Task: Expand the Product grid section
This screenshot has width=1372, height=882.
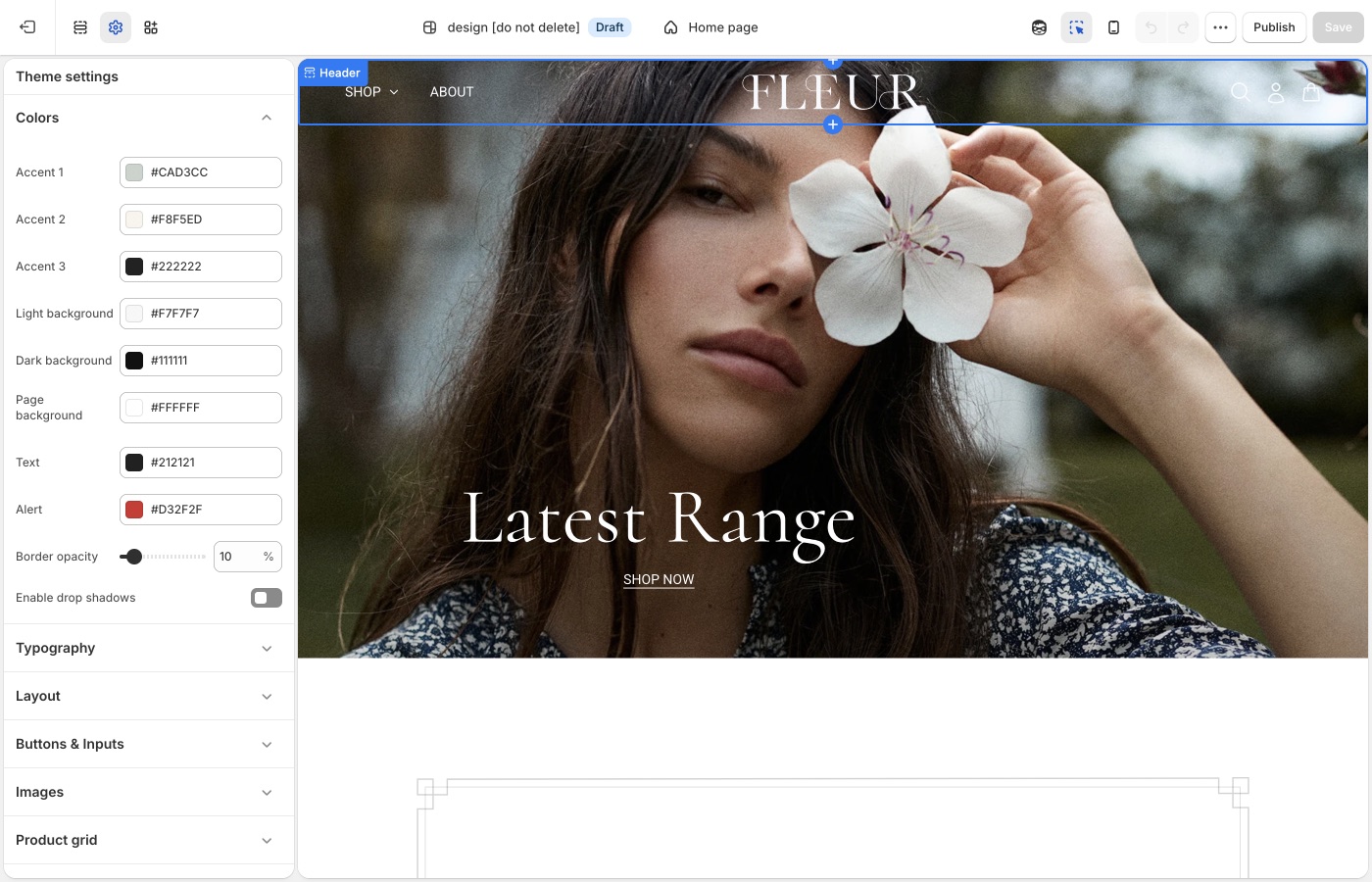Action: pos(149,840)
